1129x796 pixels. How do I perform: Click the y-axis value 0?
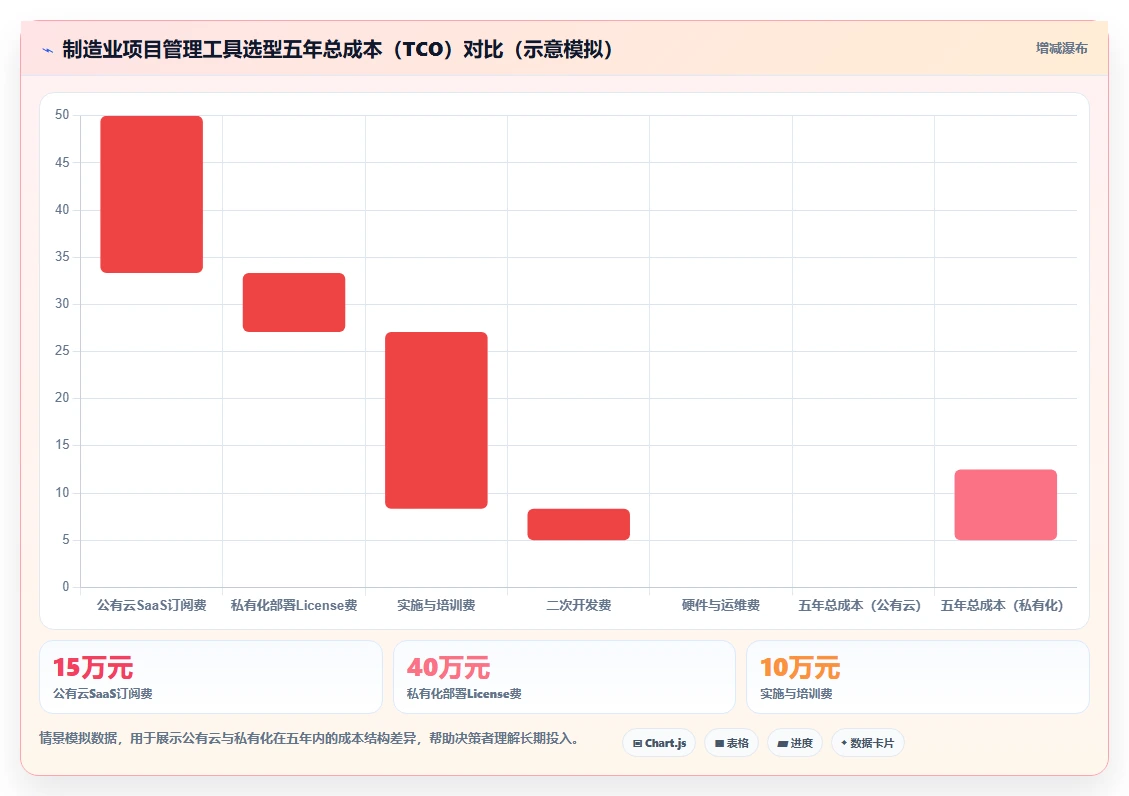pos(66,587)
